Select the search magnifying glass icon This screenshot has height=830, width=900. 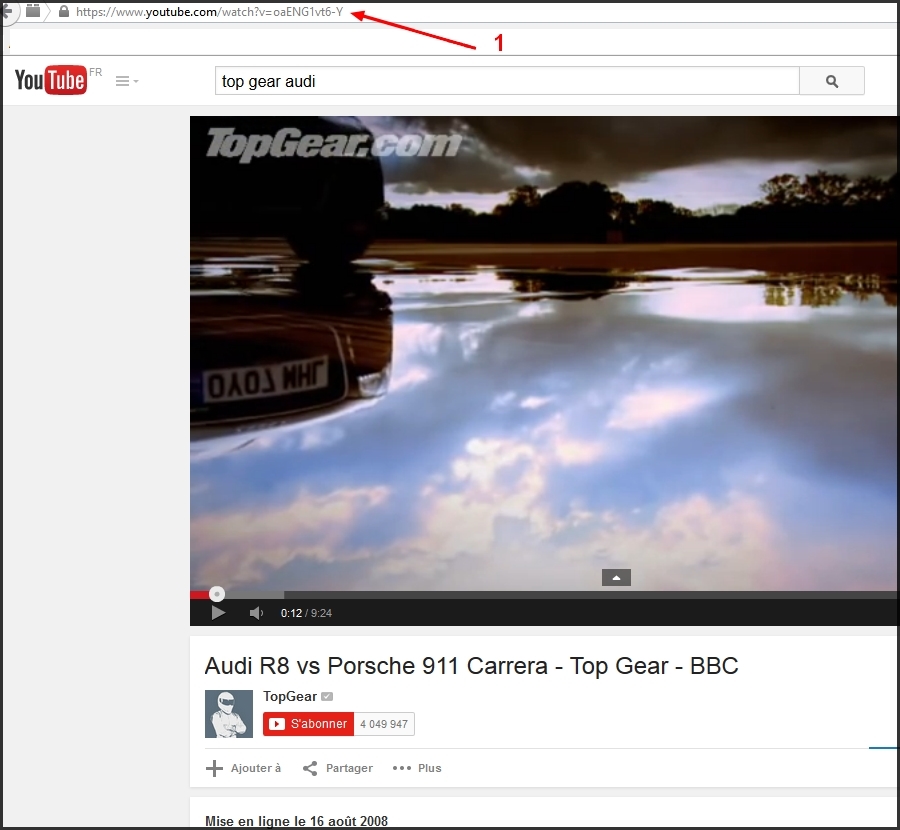(x=831, y=80)
